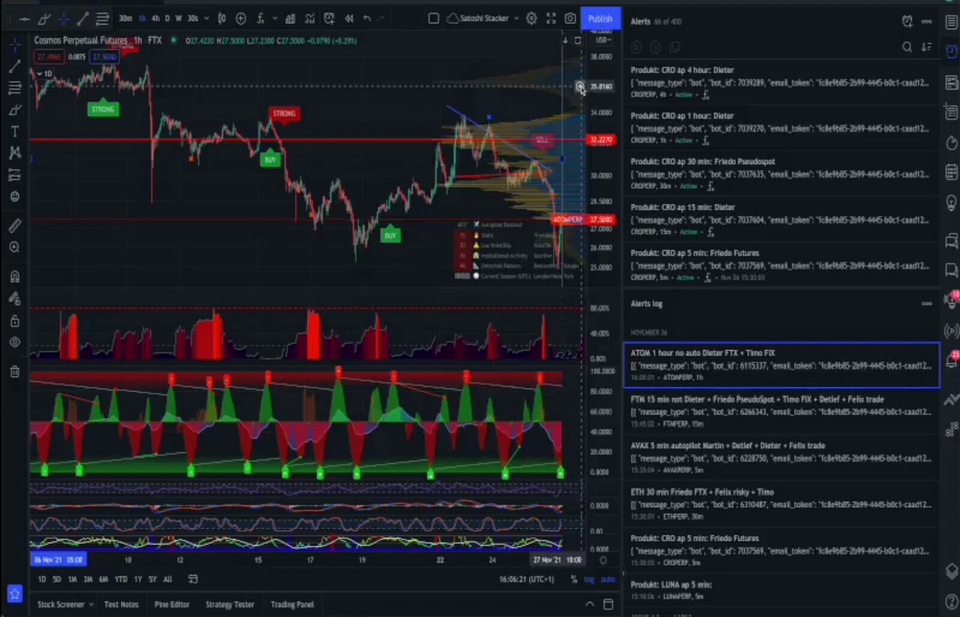Set range to YTD
Screen dimensions: 960x617
click(121, 579)
